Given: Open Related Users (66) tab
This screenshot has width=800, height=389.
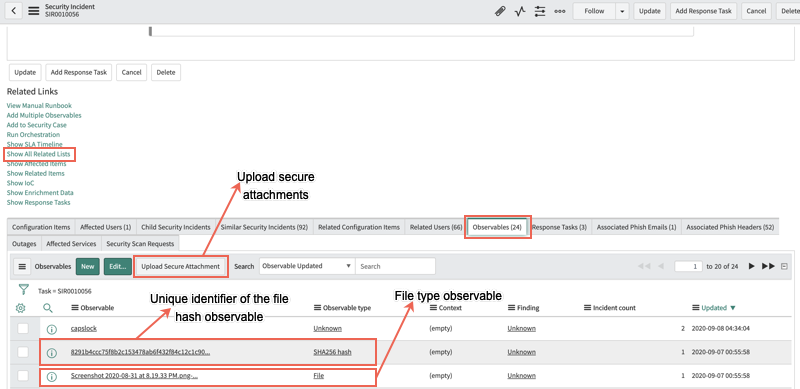Looking at the screenshot, I should [x=436, y=227].
